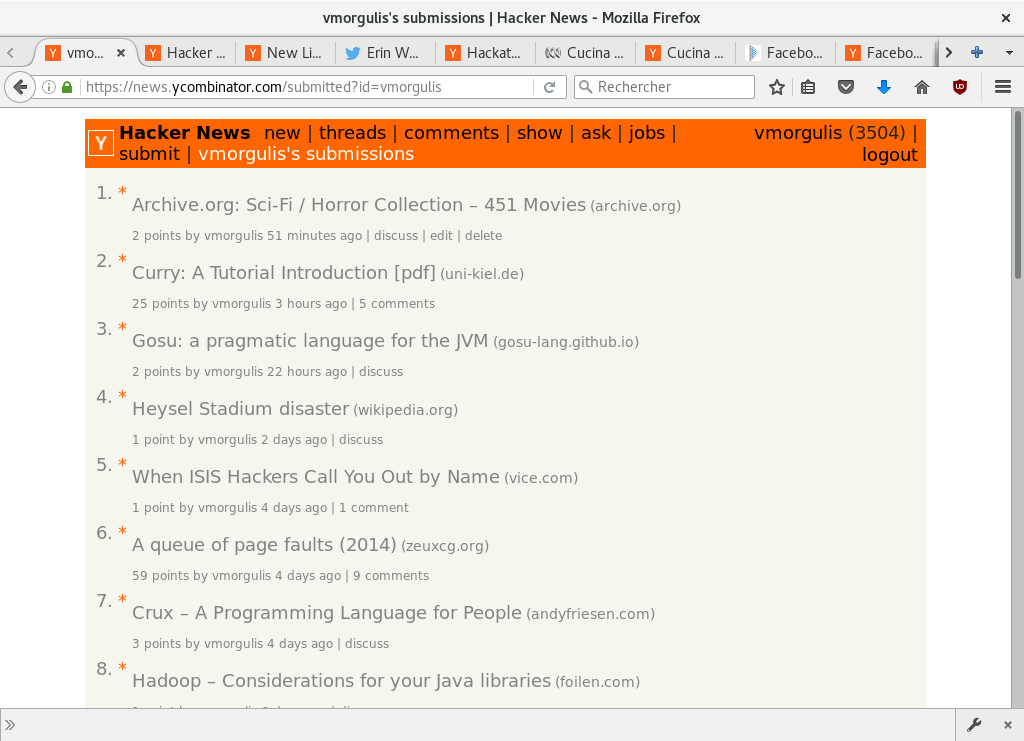Open the Firefox hamburger menu

1003,87
